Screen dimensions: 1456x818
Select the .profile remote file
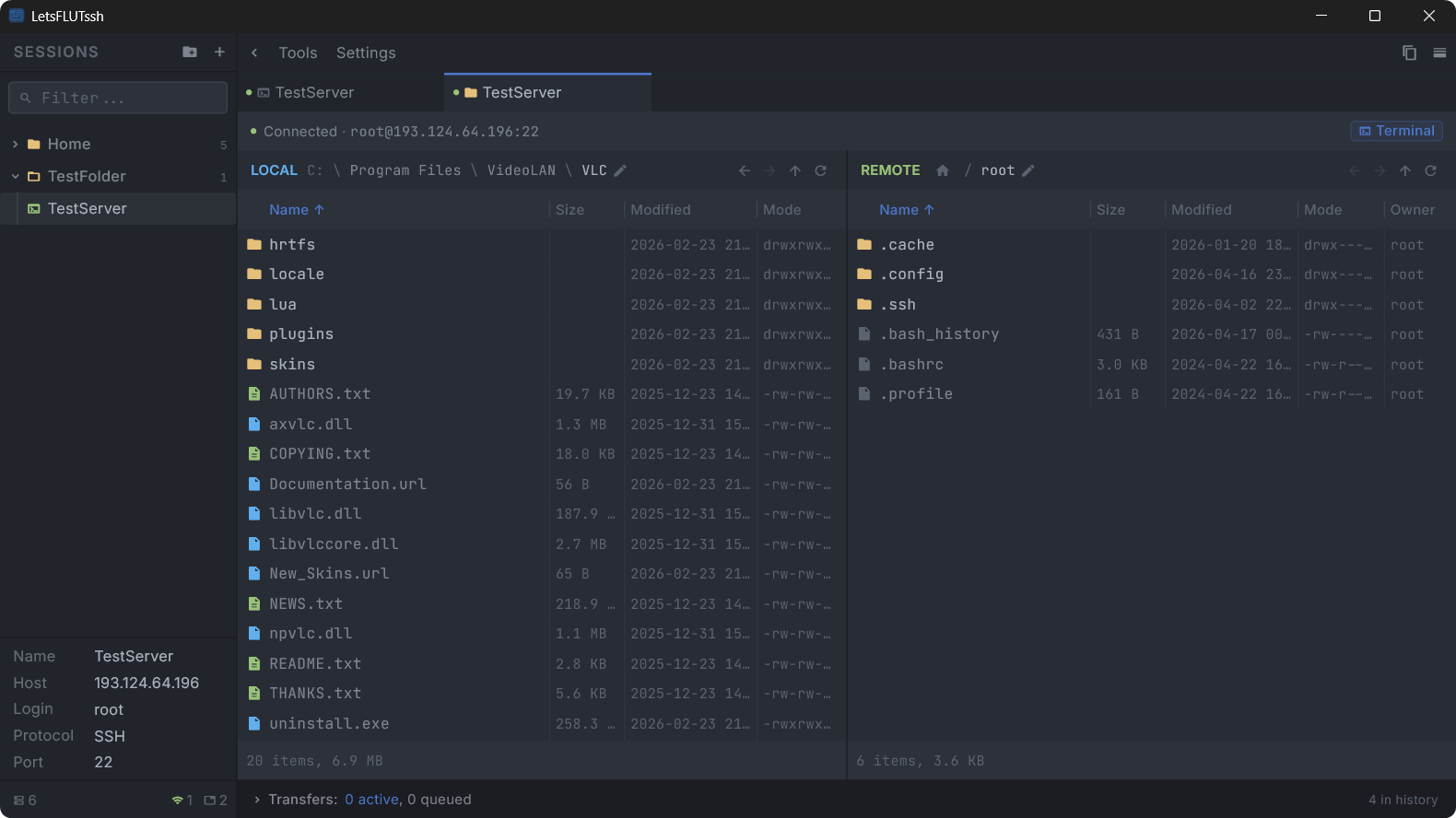click(1151, 394)
